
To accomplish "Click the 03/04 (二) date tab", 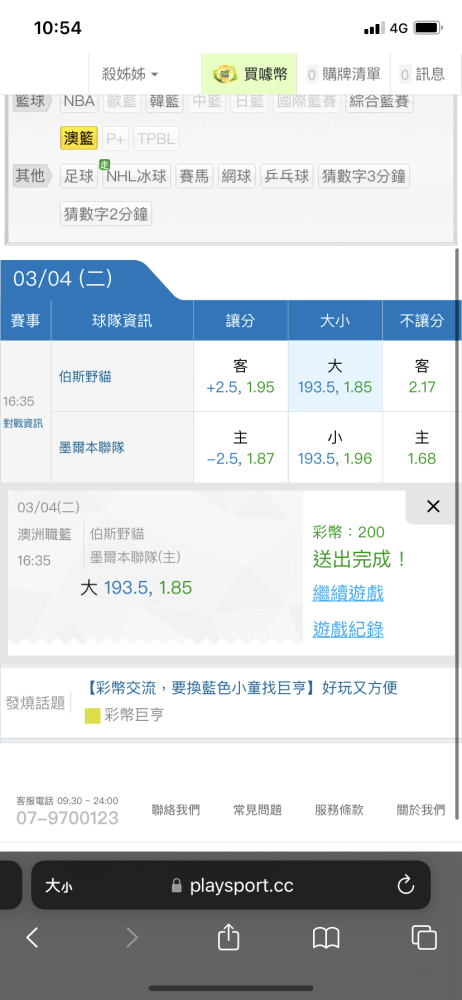I will [x=63, y=279].
